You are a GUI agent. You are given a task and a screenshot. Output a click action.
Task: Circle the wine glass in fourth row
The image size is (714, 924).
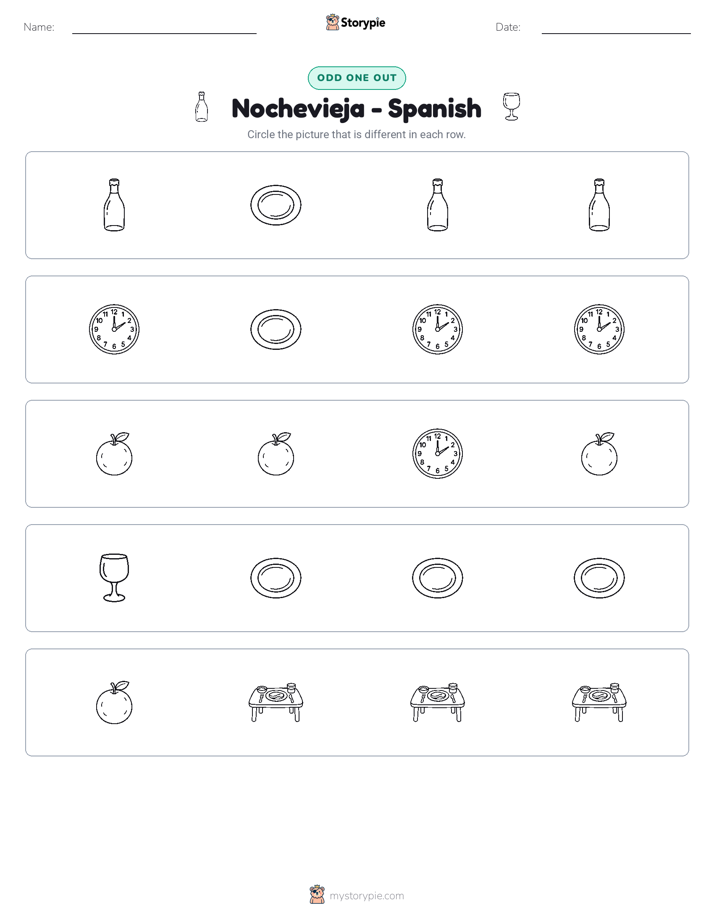114,578
